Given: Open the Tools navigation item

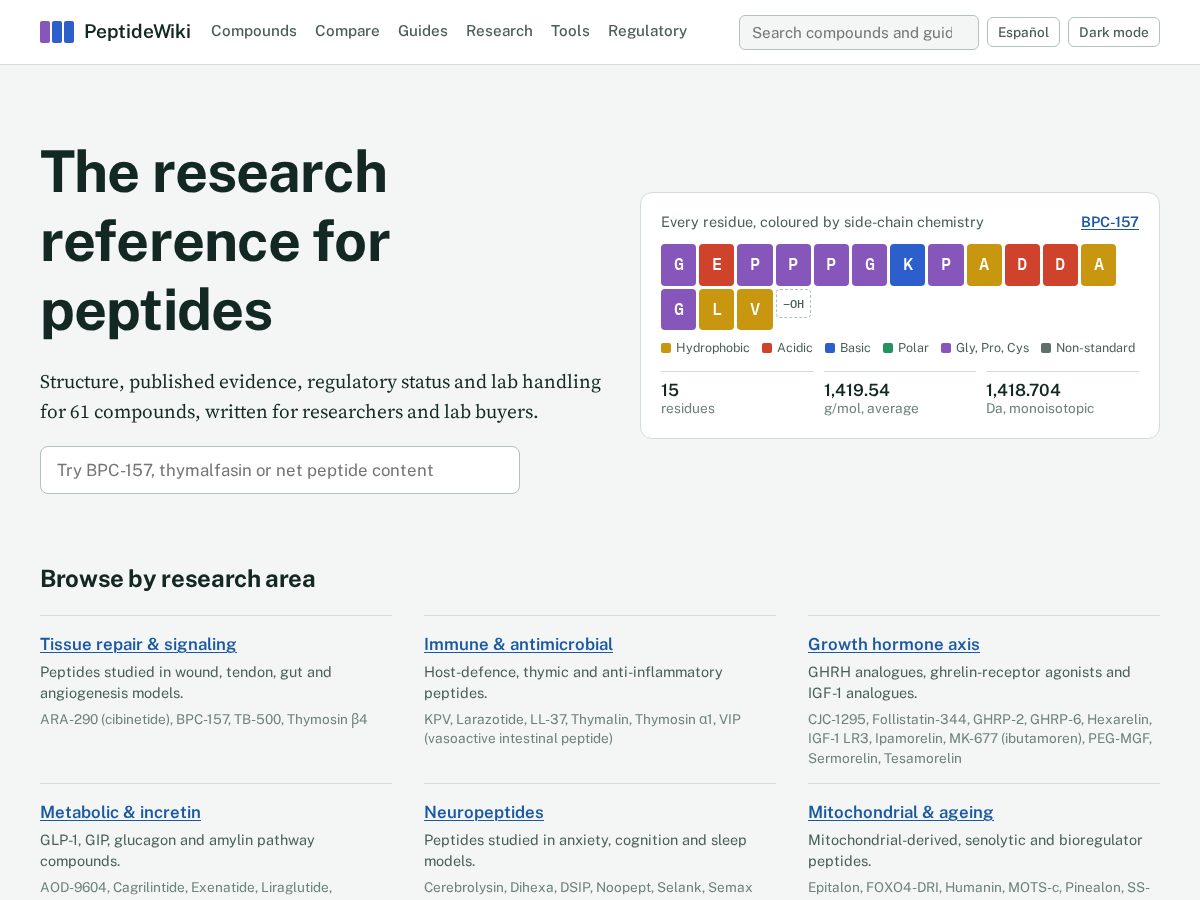Looking at the screenshot, I should click(x=570, y=31).
